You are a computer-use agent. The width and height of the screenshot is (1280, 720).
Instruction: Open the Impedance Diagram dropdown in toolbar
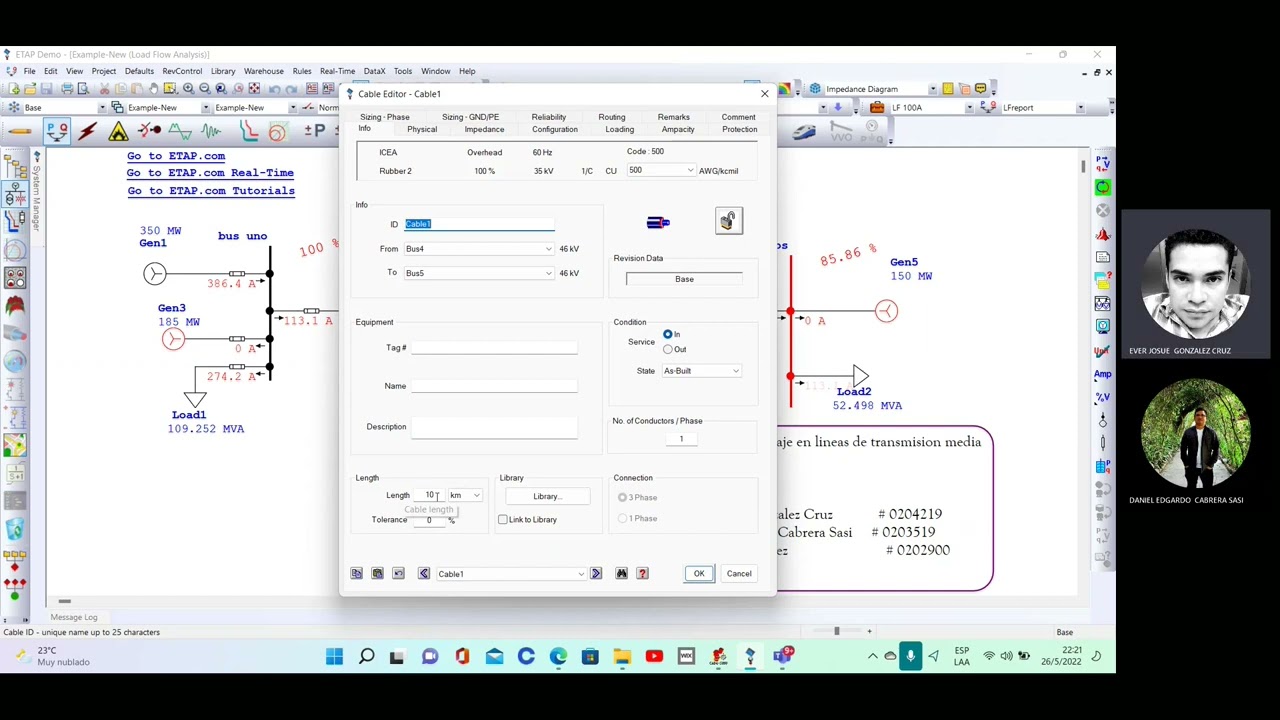tap(932, 89)
